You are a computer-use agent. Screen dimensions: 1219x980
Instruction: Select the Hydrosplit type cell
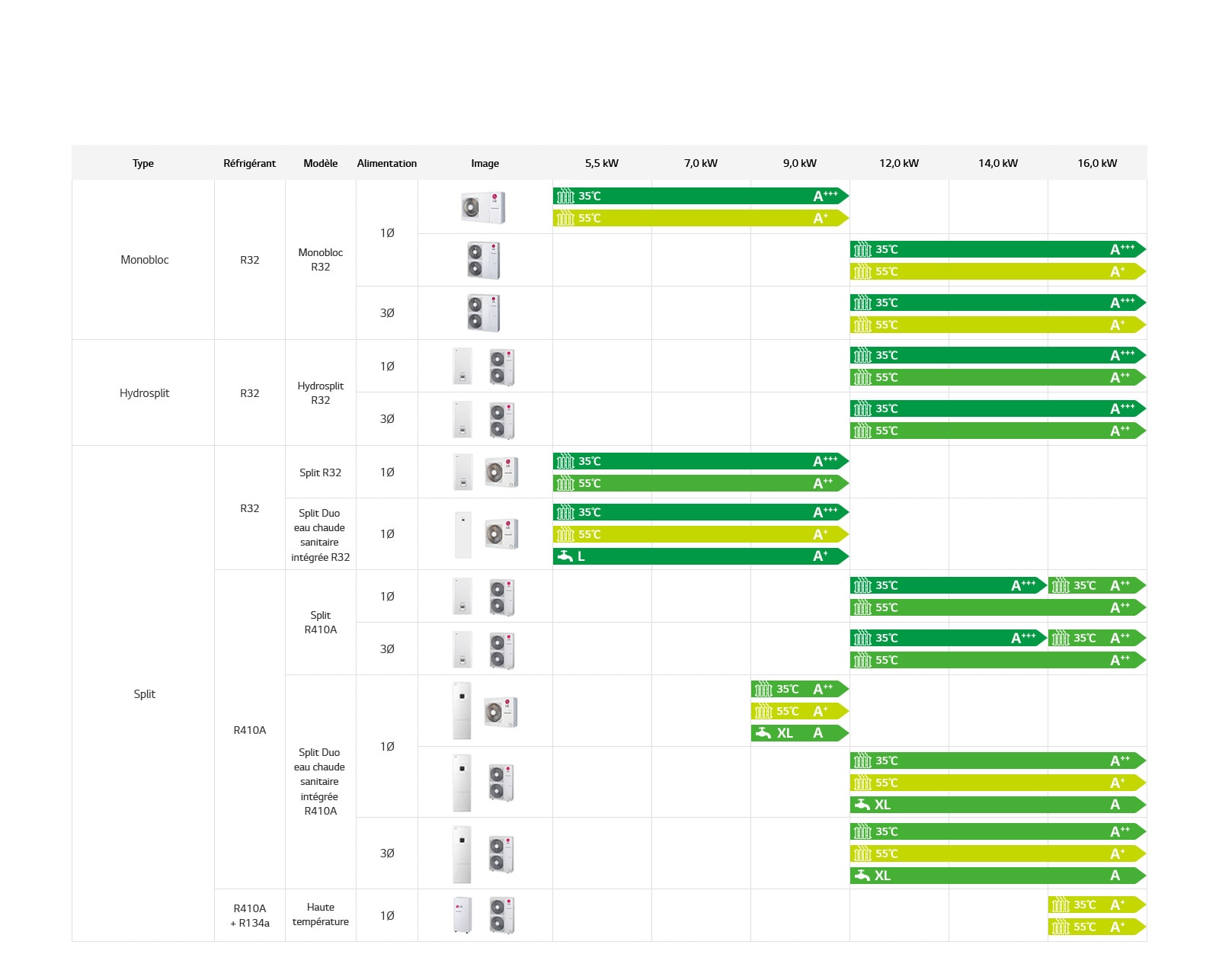tap(144, 393)
